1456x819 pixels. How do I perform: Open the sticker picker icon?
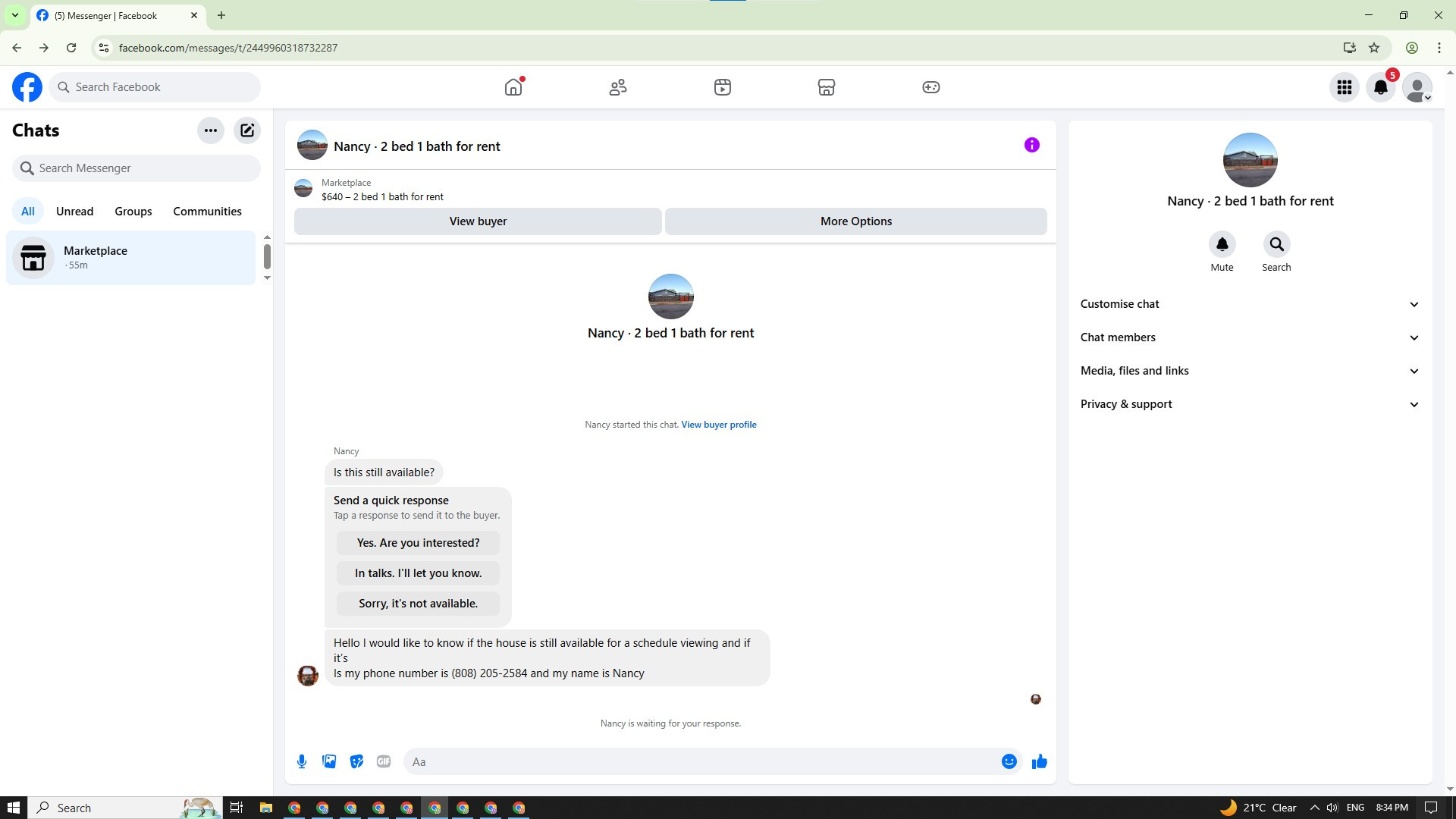(x=356, y=761)
